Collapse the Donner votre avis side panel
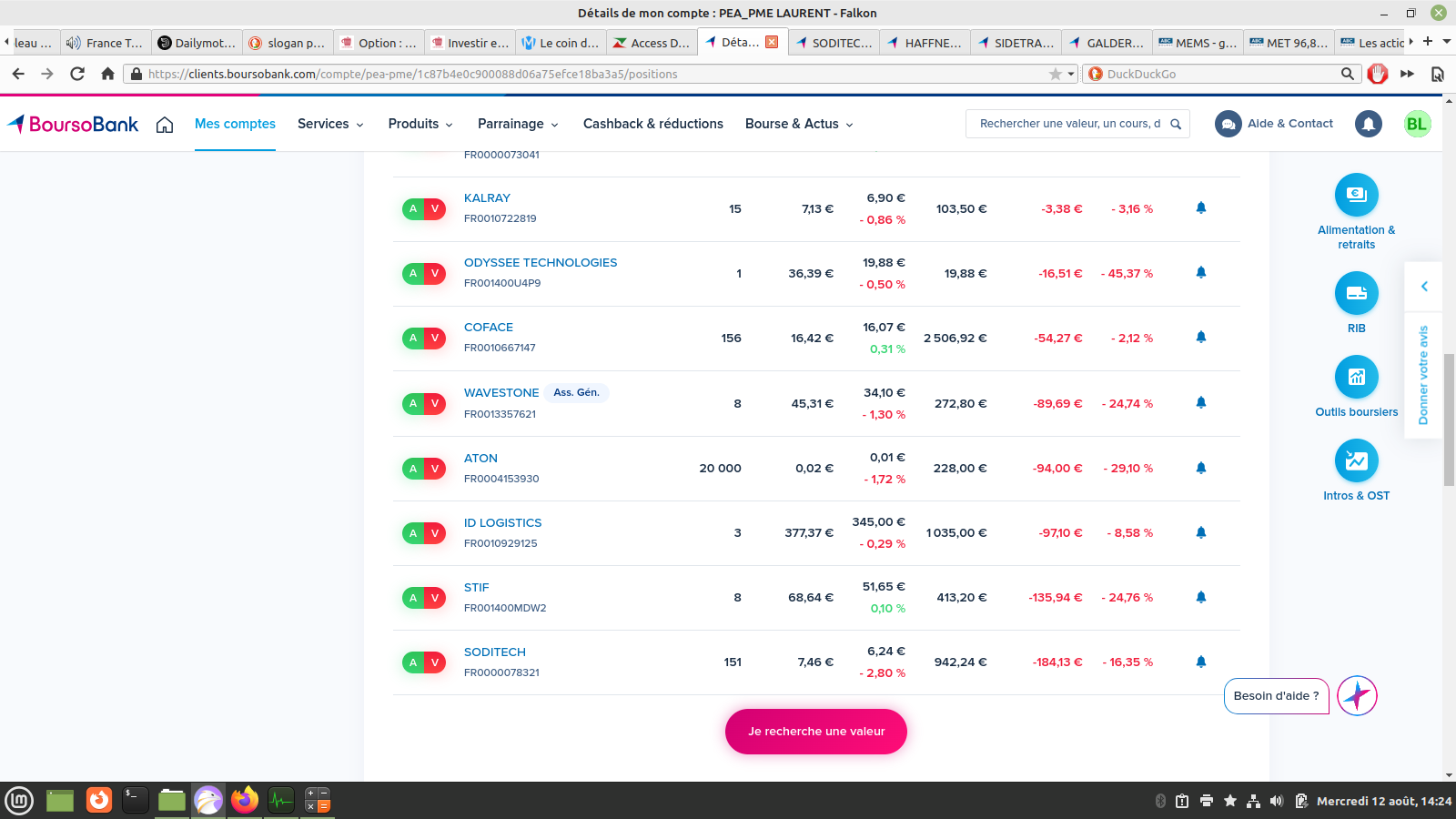 [x=1424, y=286]
